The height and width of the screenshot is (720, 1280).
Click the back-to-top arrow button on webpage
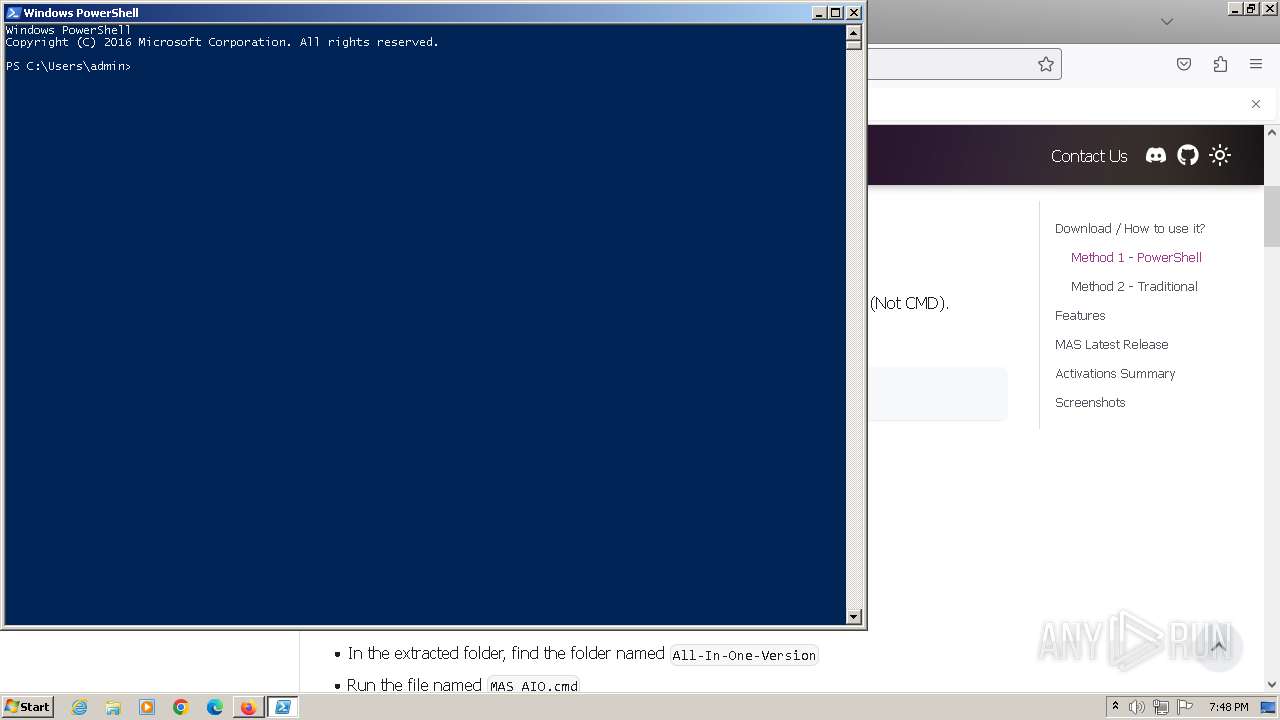[x=1218, y=647]
